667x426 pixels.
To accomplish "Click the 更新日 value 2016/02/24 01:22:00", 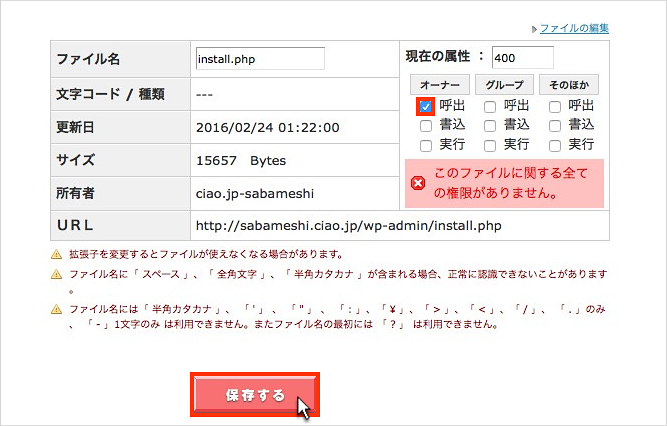I will 268,127.
